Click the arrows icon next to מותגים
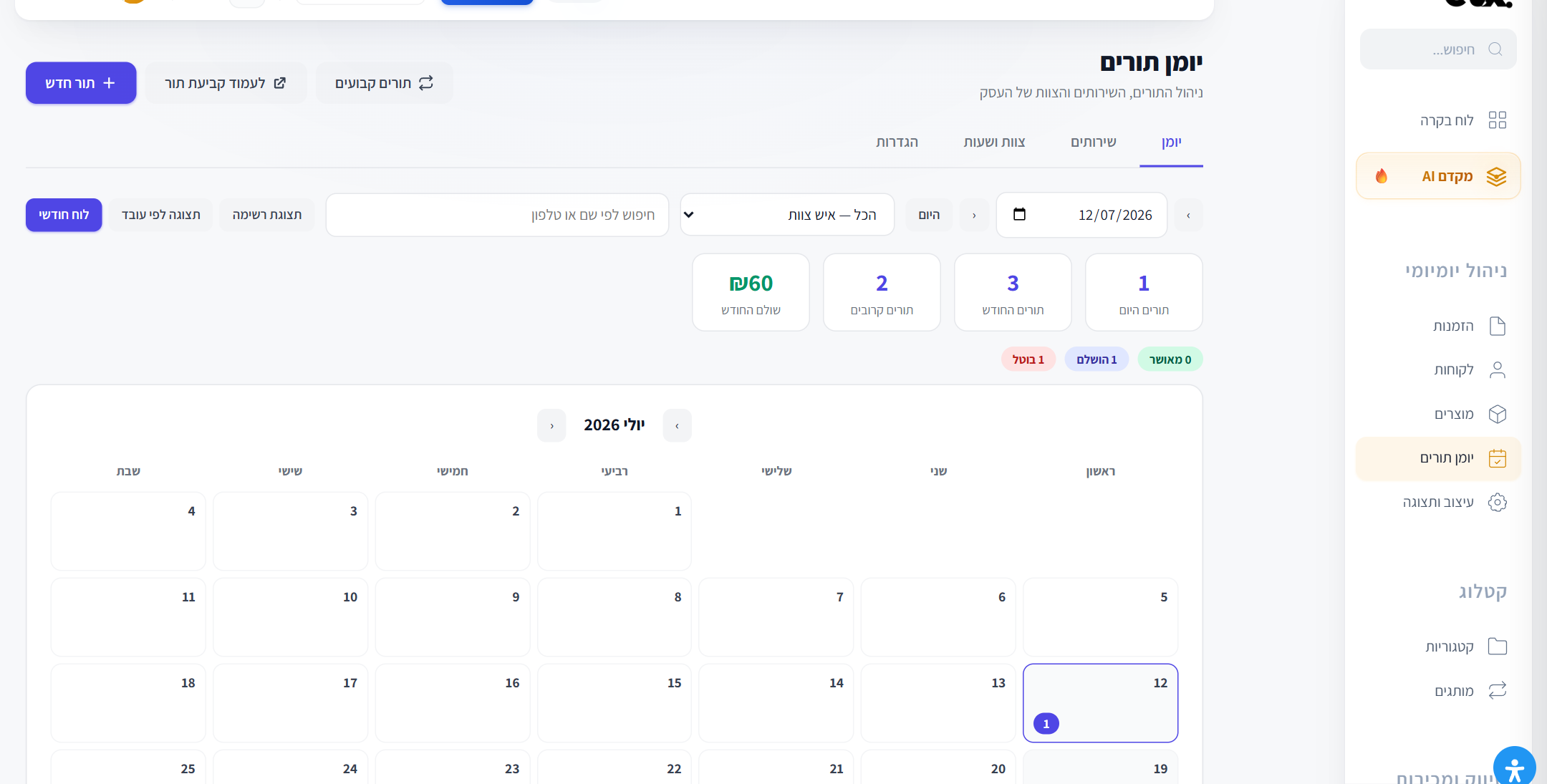This screenshot has width=1547, height=784. [x=1497, y=690]
